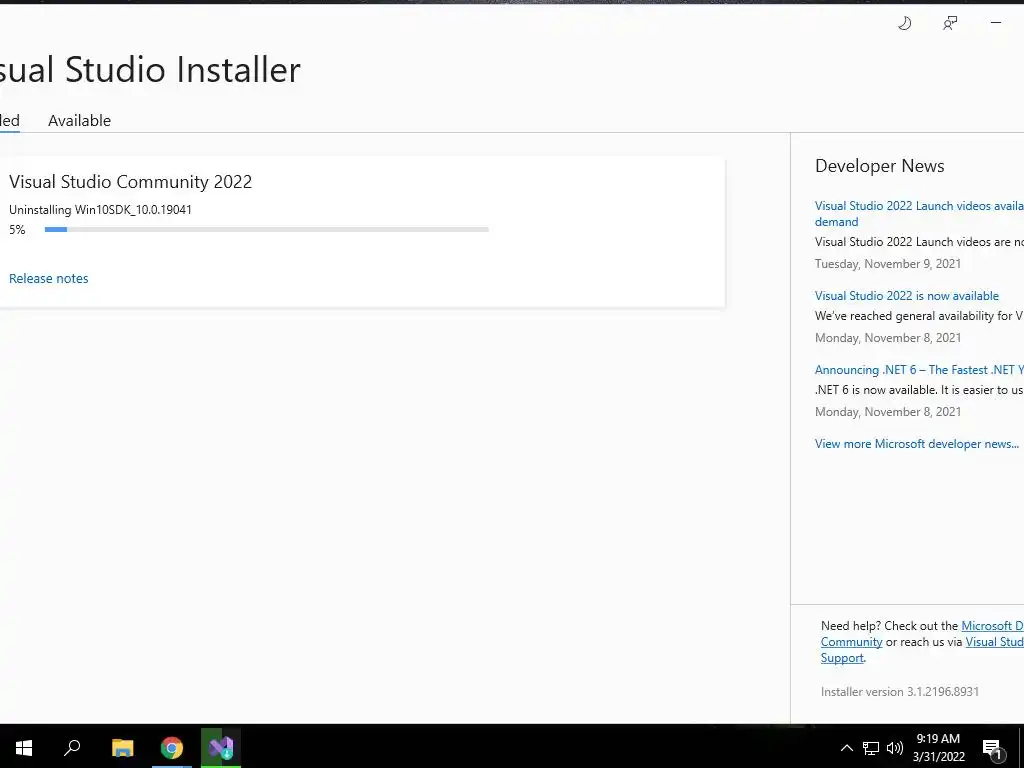View more Microsoft developer news
The image size is (1024, 768).
916,443
